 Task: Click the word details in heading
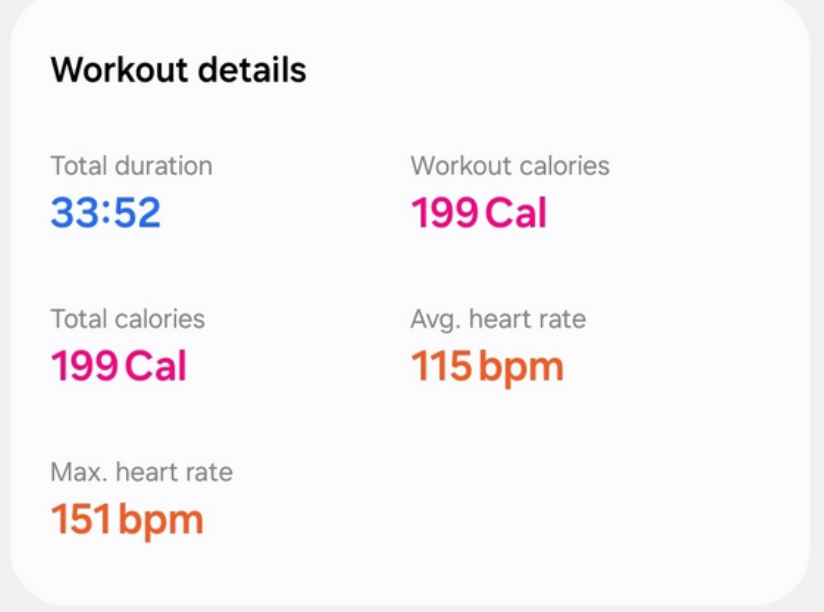(x=252, y=70)
